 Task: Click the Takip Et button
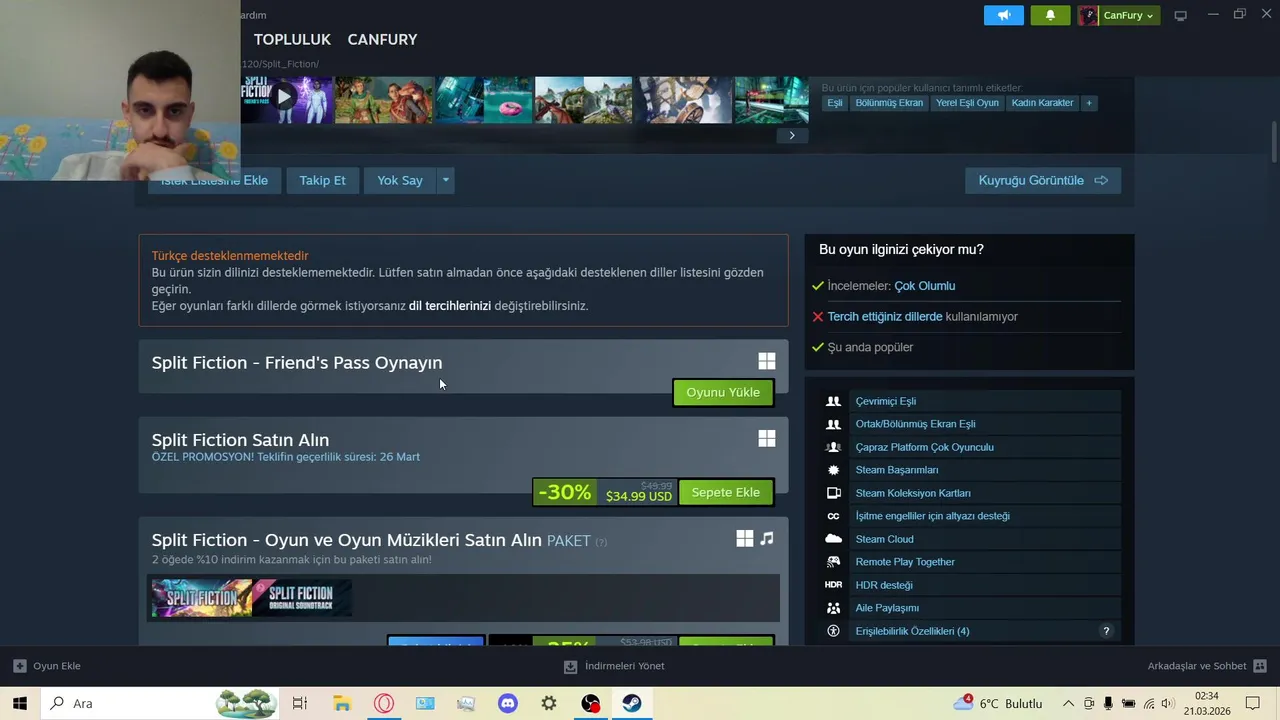point(322,180)
